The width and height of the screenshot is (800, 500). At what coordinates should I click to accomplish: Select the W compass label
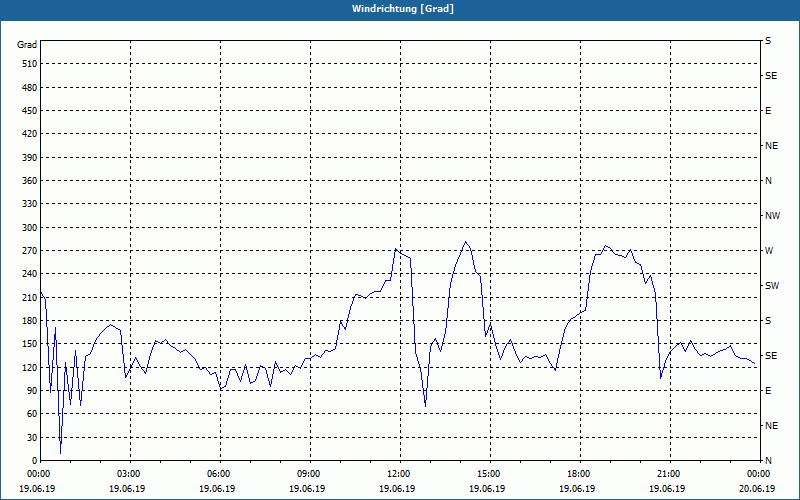click(769, 251)
